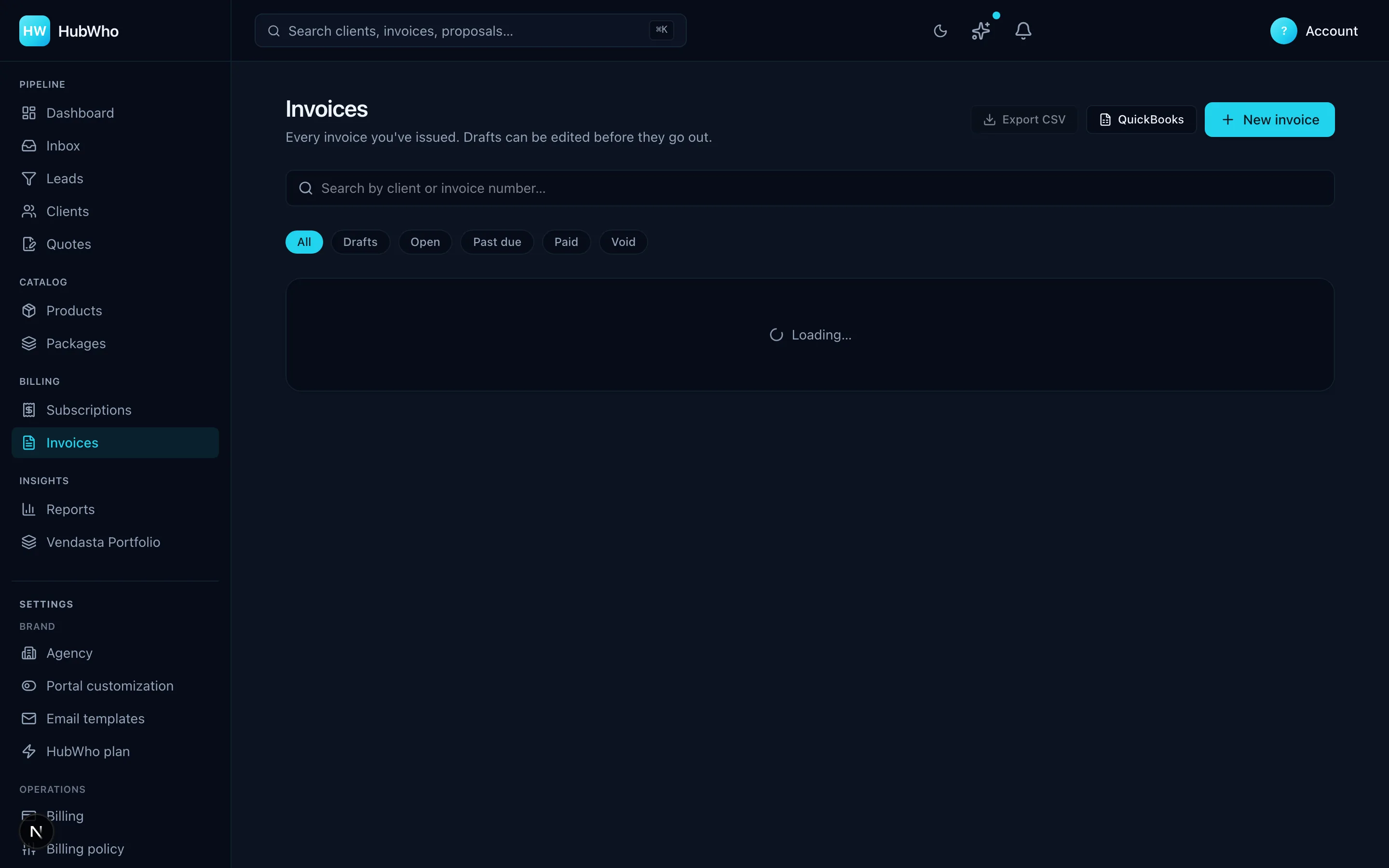Click the QuickBooks button
Image resolution: width=1389 pixels, height=868 pixels.
coord(1141,120)
